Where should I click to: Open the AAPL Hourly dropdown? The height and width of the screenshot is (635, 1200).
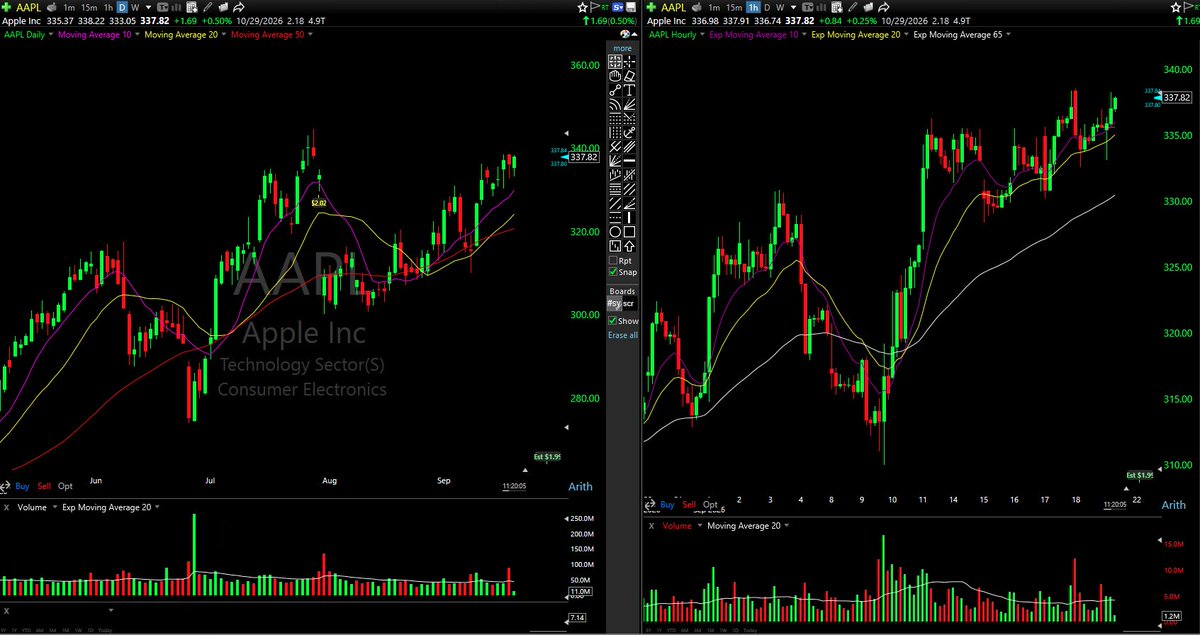(x=703, y=35)
